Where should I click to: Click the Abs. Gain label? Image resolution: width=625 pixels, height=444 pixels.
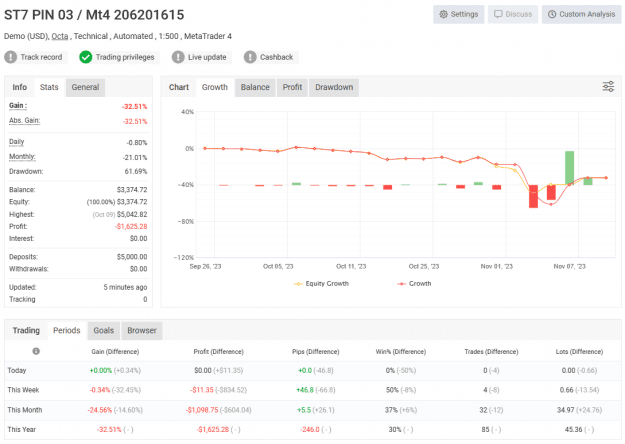point(24,120)
